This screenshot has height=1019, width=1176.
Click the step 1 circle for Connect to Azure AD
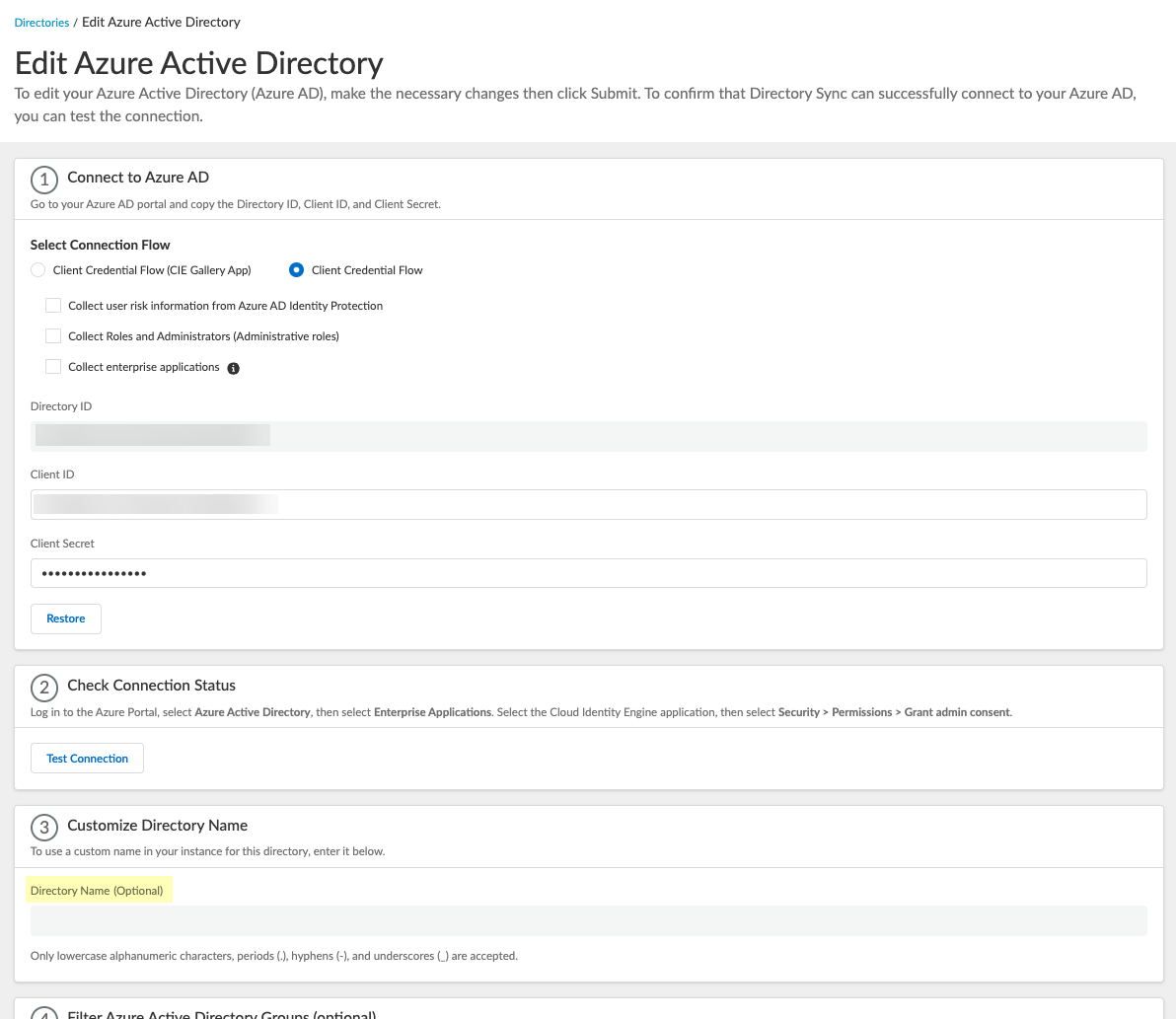[43, 180]
